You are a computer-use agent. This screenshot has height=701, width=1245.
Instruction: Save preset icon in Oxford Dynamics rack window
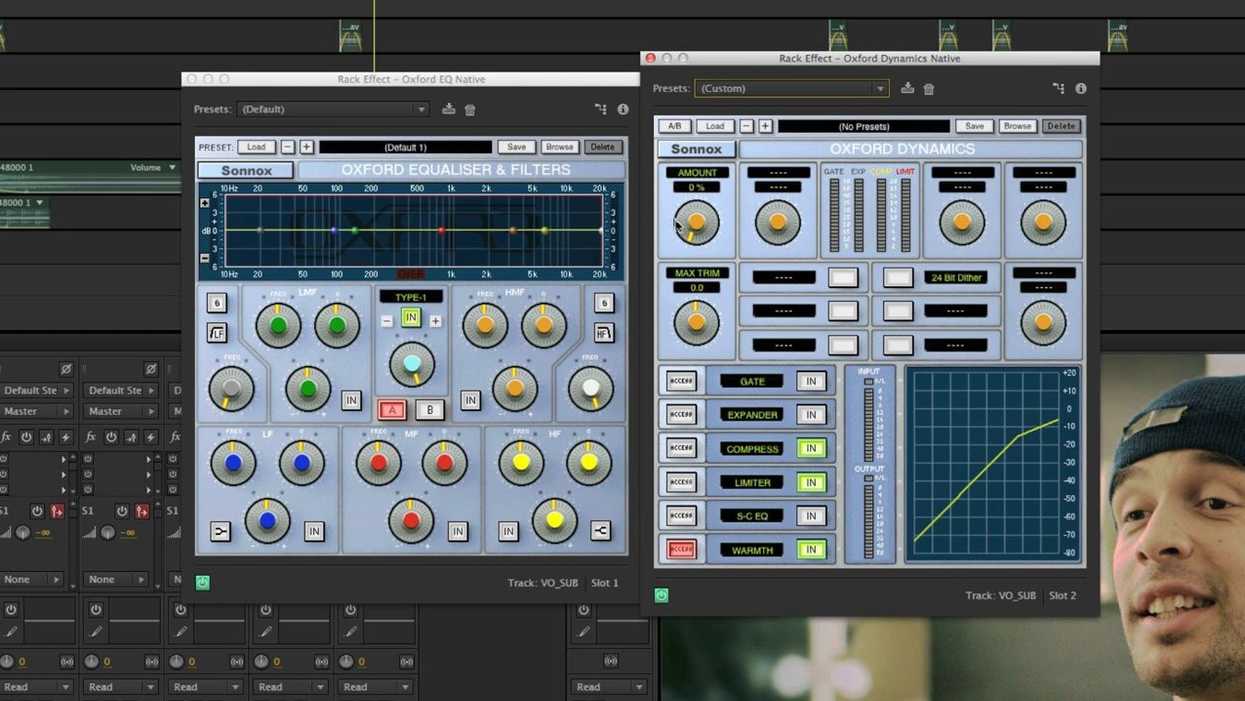(x=907, y=88)
